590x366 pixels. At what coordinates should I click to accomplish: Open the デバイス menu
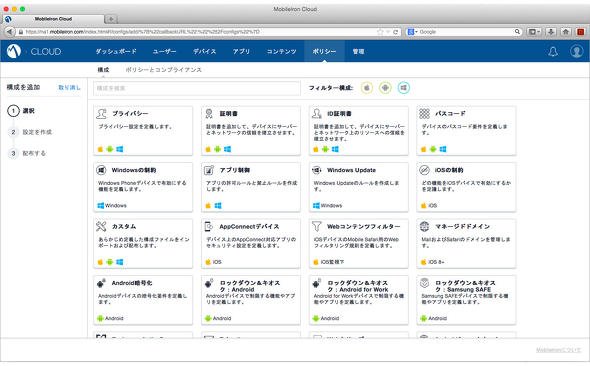click(205, 52)
